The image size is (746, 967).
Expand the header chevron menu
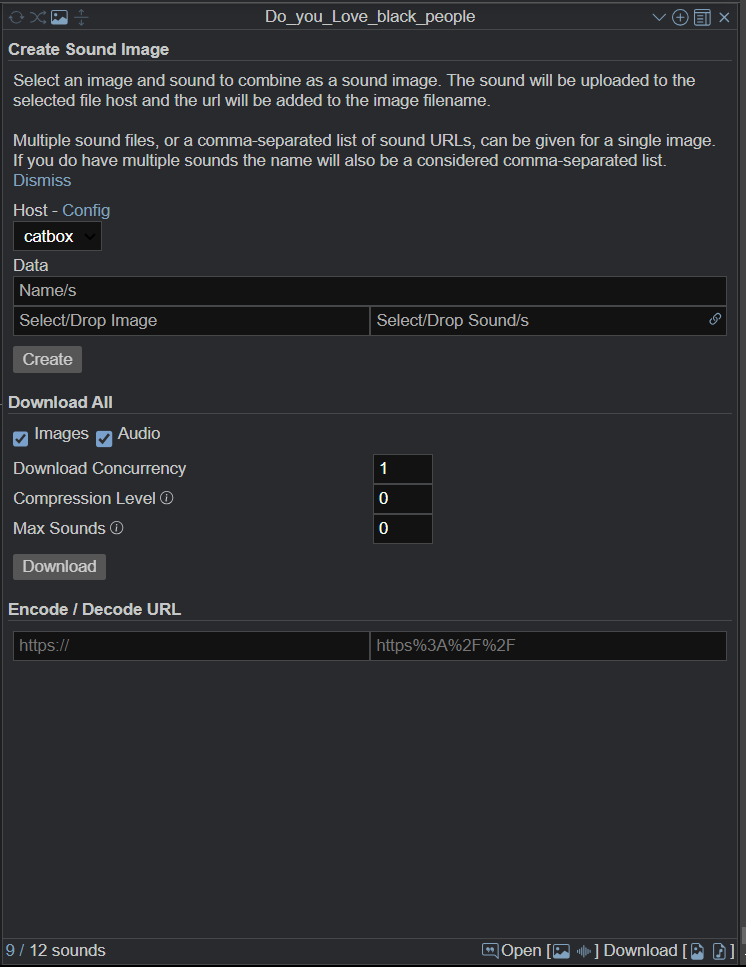pyautogui.click(x=659, y=17)
